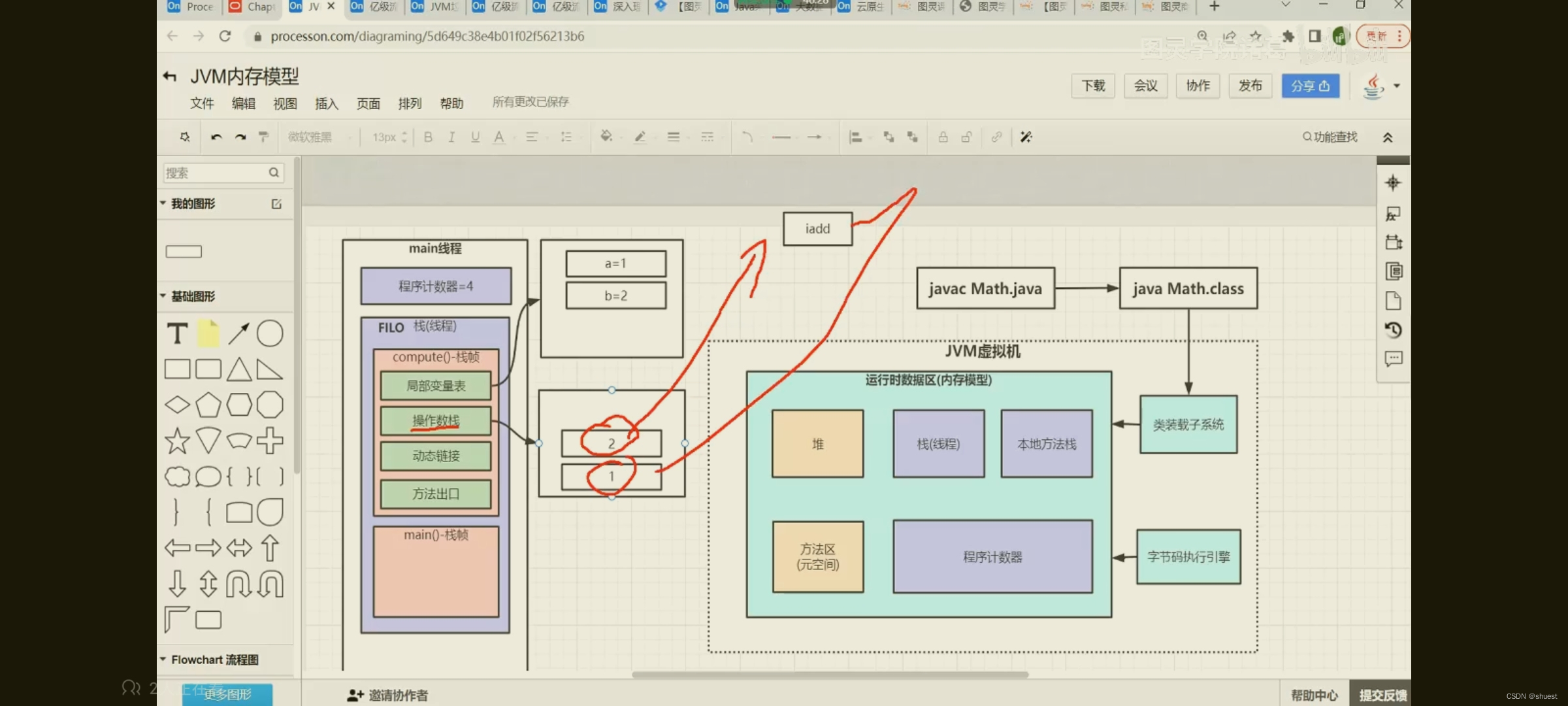Activate the format painter brush

263,137
